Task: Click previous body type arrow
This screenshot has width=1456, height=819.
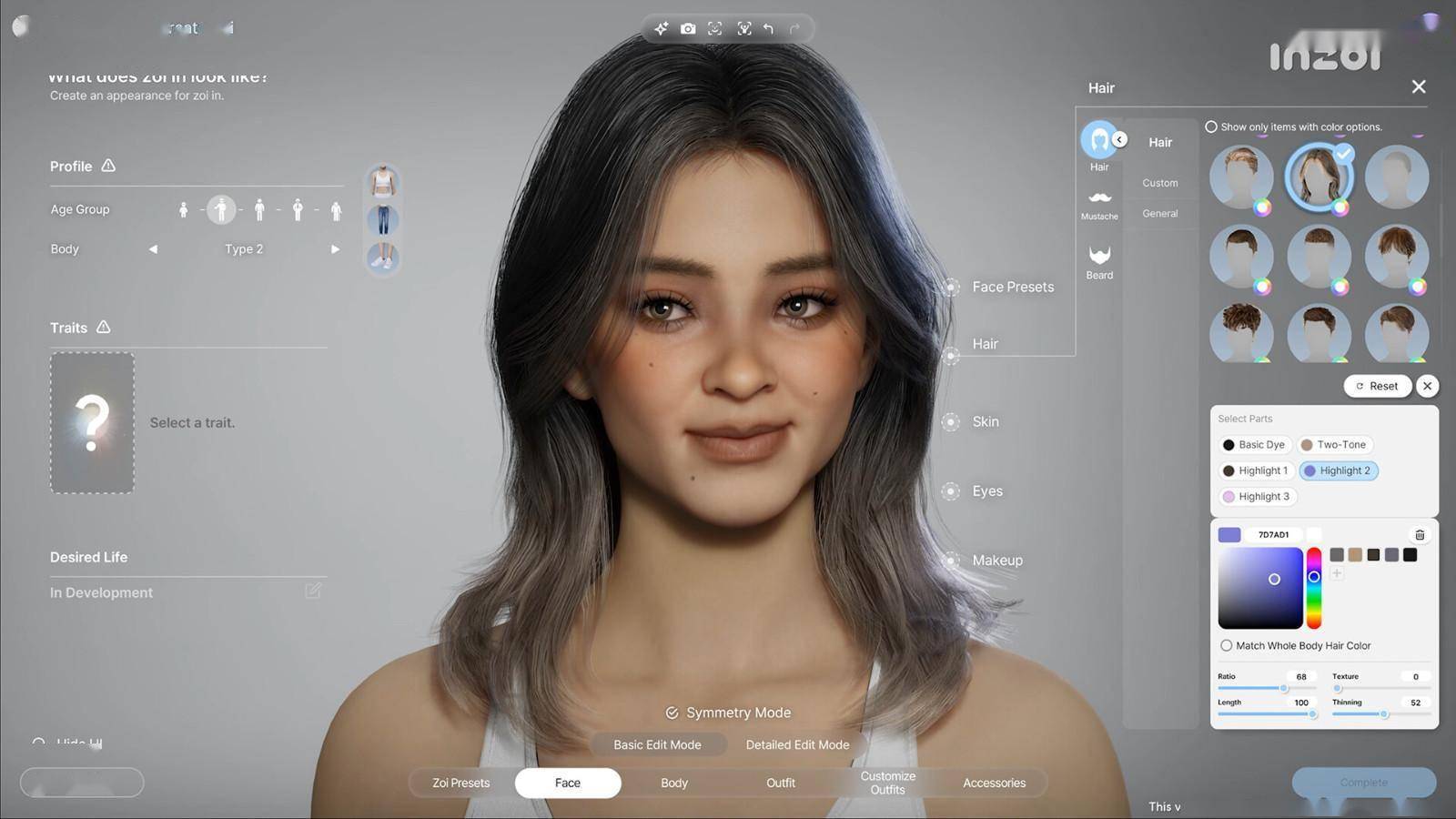Action: (153, 249)
